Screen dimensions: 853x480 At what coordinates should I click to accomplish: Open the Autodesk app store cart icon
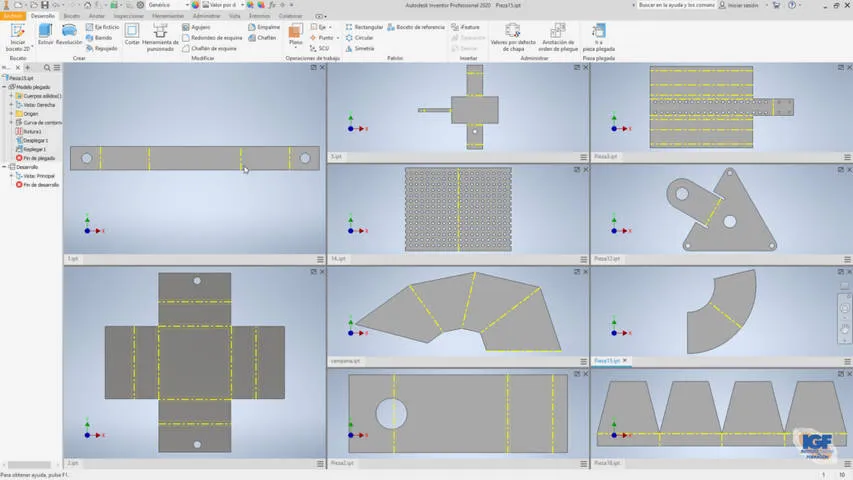[776, 5]
